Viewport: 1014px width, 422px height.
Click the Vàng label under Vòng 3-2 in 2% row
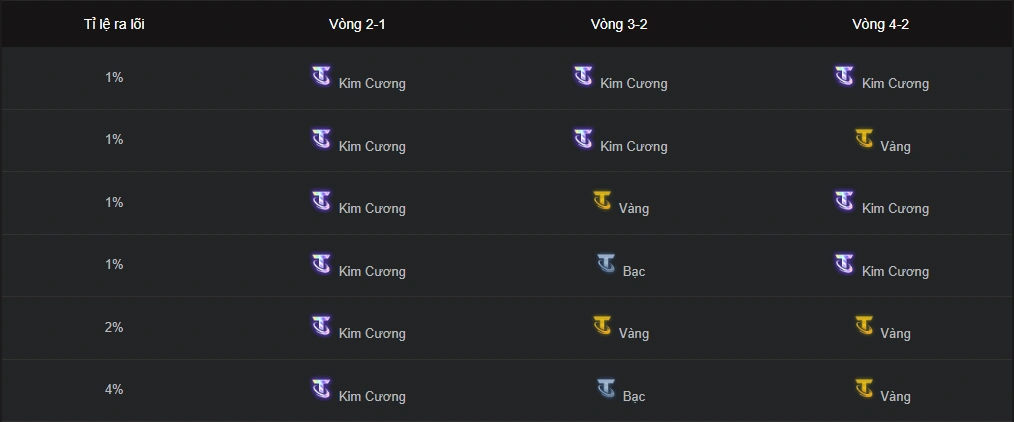634,334
